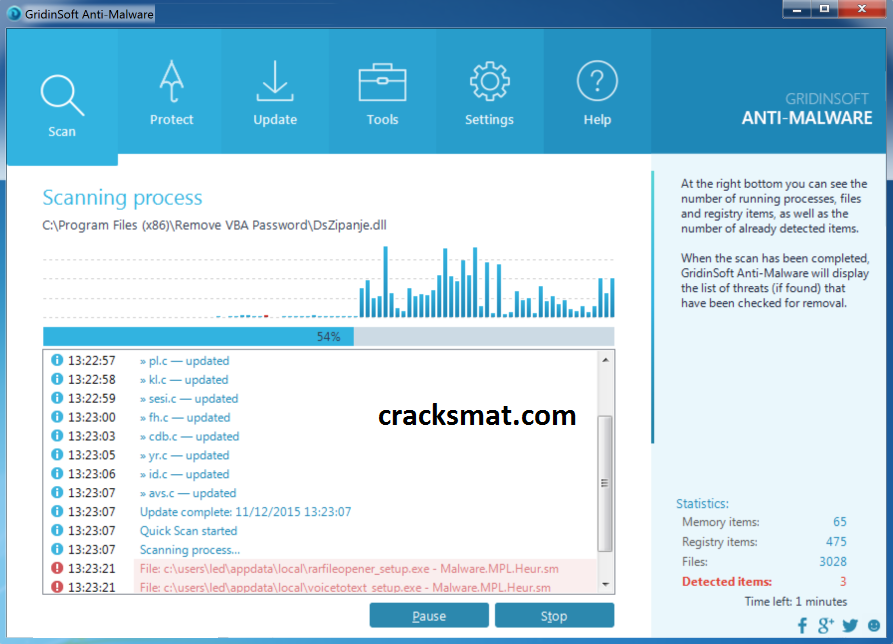The height and width of the screenshot is (644, 893).
Task: Click info icon beside 13:23:05 log entry
Action: (57, 454)
